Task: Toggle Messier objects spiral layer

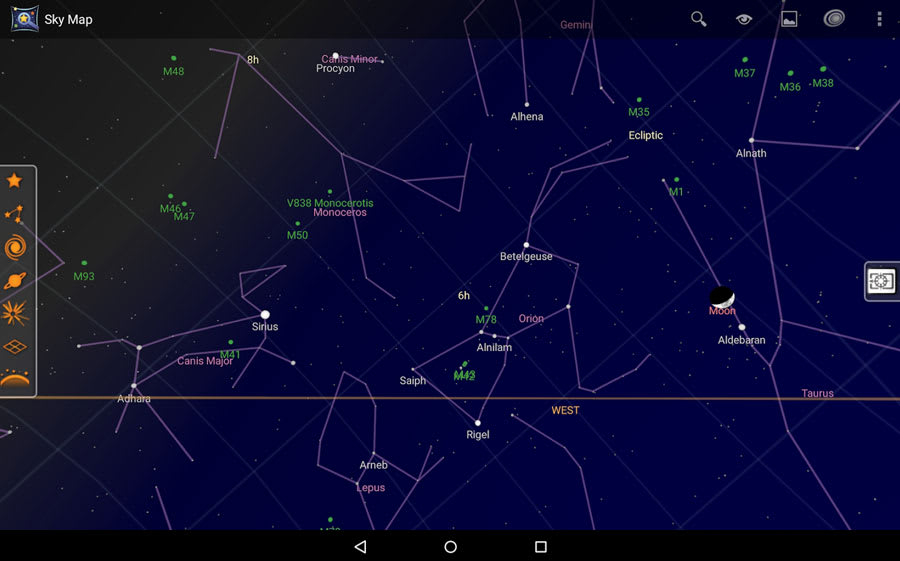Action: point(15,247)
